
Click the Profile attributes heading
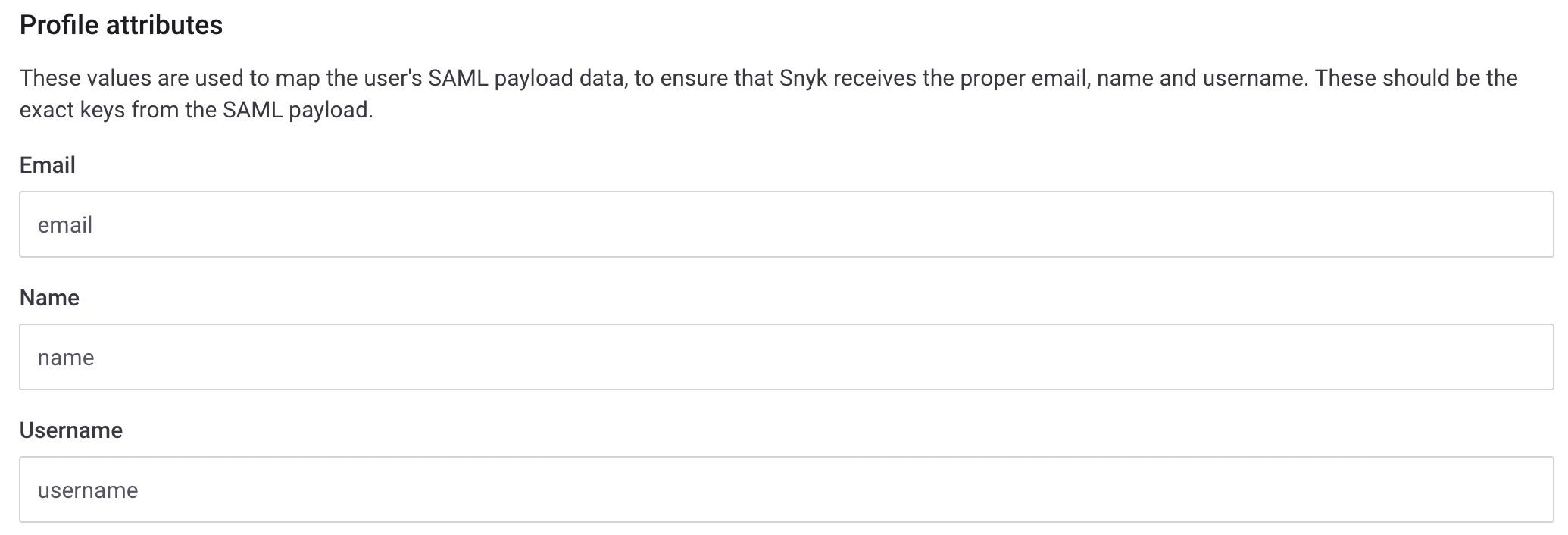click(121, 23)
